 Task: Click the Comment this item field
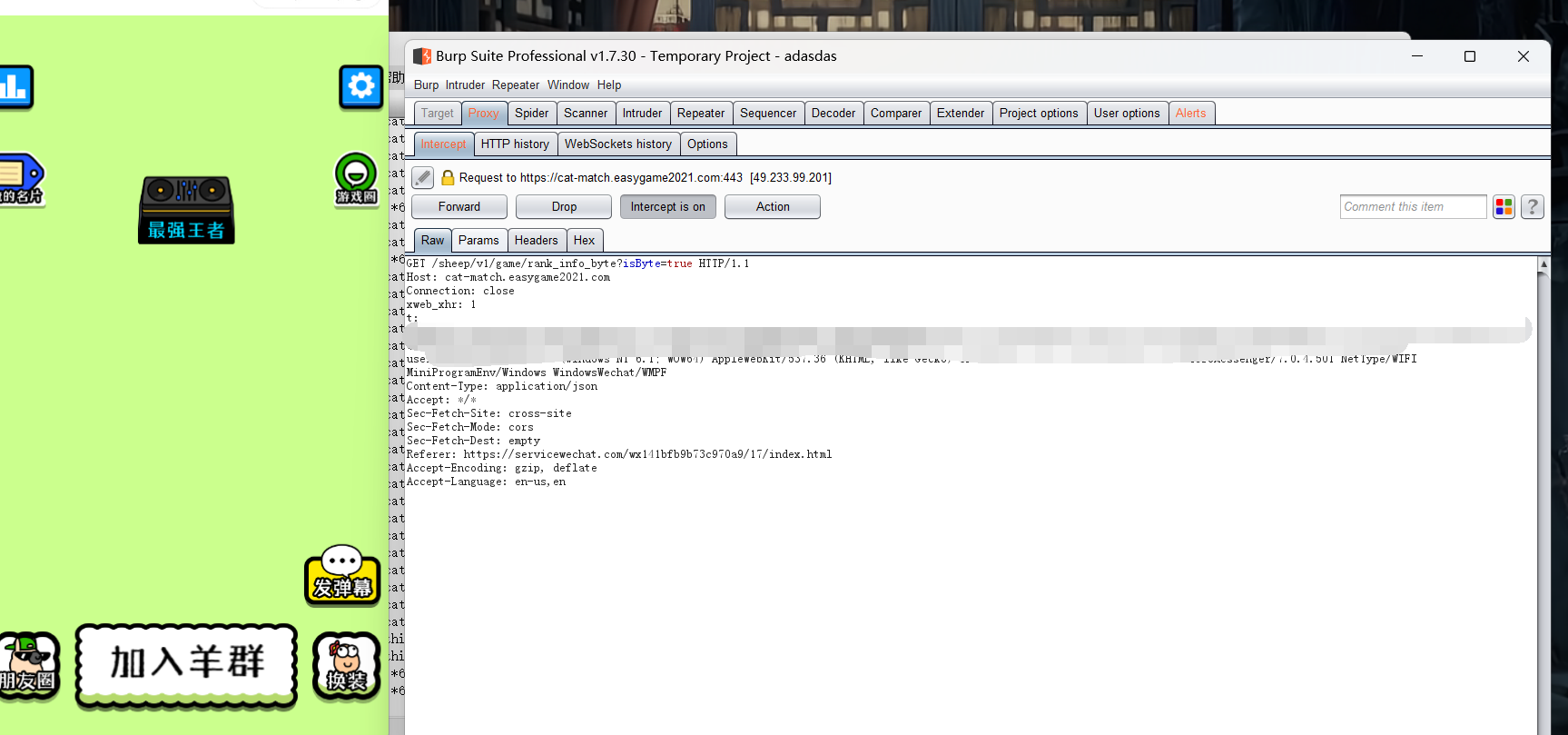1412,207
